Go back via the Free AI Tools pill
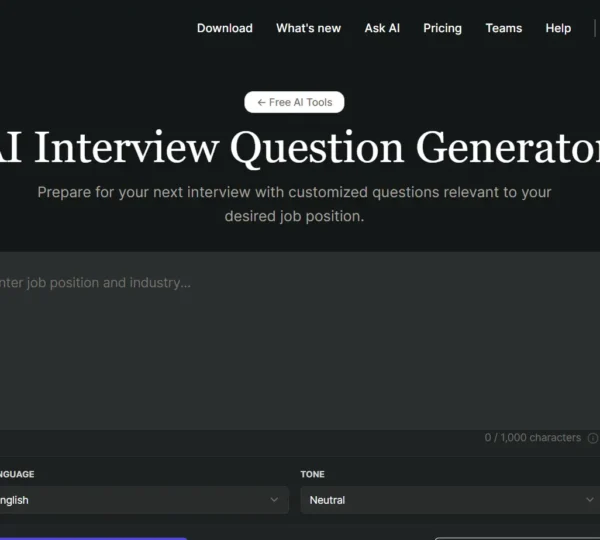This screenshot has width=600, height=540. click(x=295, y=102)
